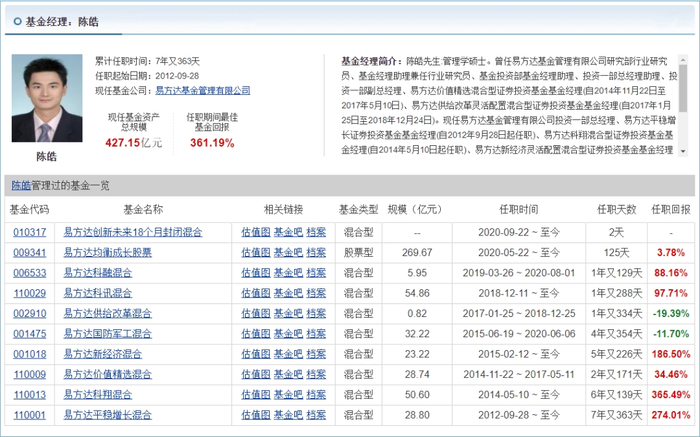Screen dimensions: 700x437
Task: Click the bio scrollbar thumb
Action: [683, 87]
